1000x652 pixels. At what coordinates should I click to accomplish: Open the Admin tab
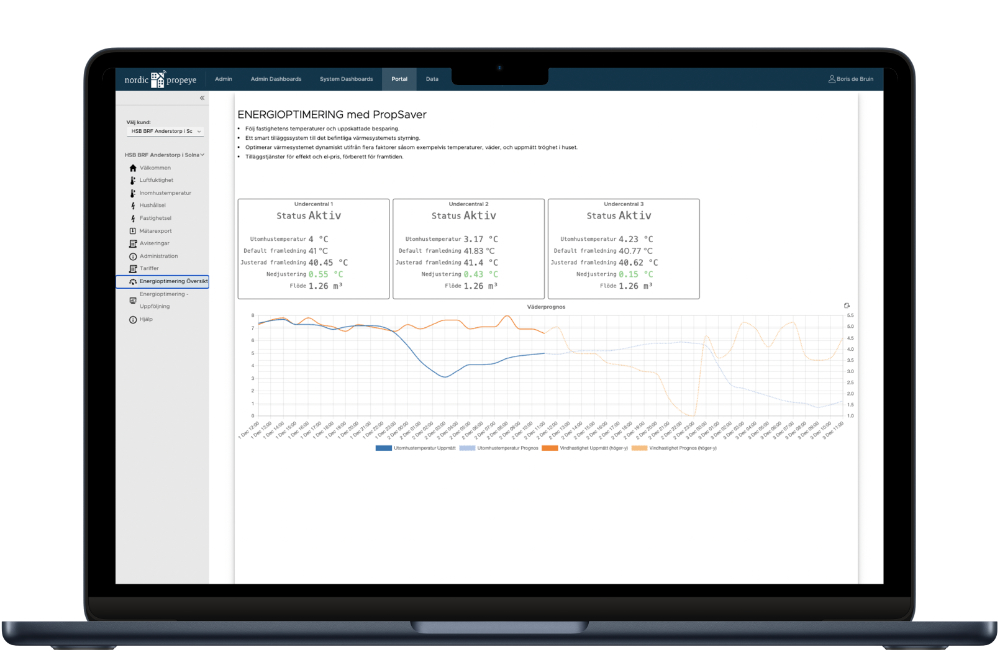pyautogui.click(x=223, y=79)
